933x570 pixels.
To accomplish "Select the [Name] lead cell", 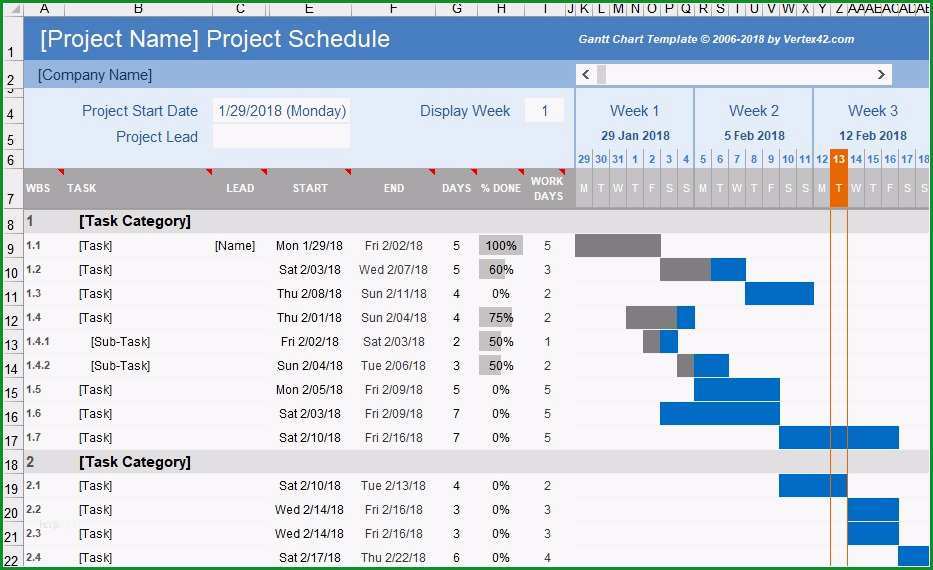I will (235, 246).
